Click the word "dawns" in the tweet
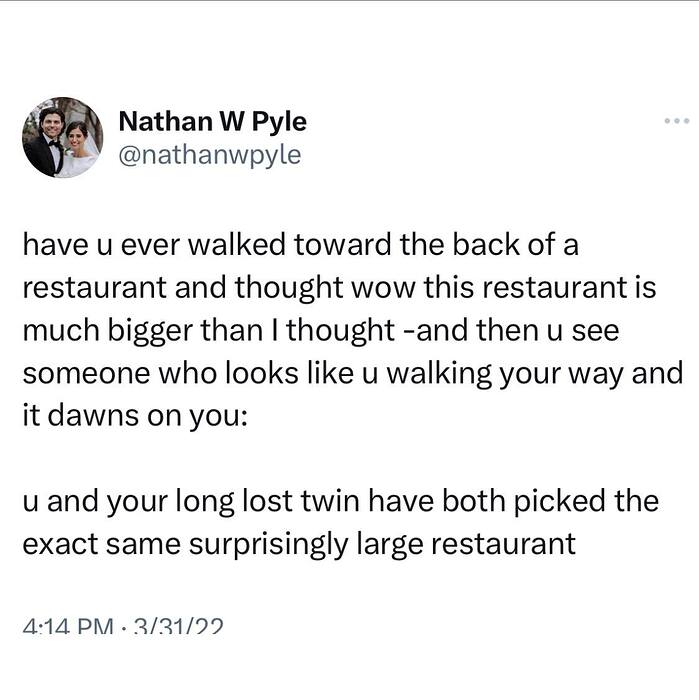 [x=99, y=415]
